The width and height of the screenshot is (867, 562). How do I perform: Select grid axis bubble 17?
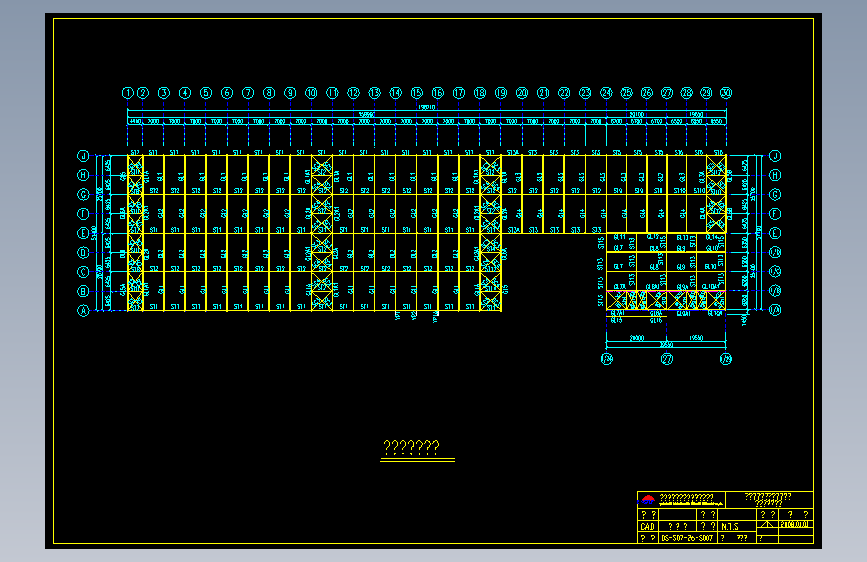[459, 93]
